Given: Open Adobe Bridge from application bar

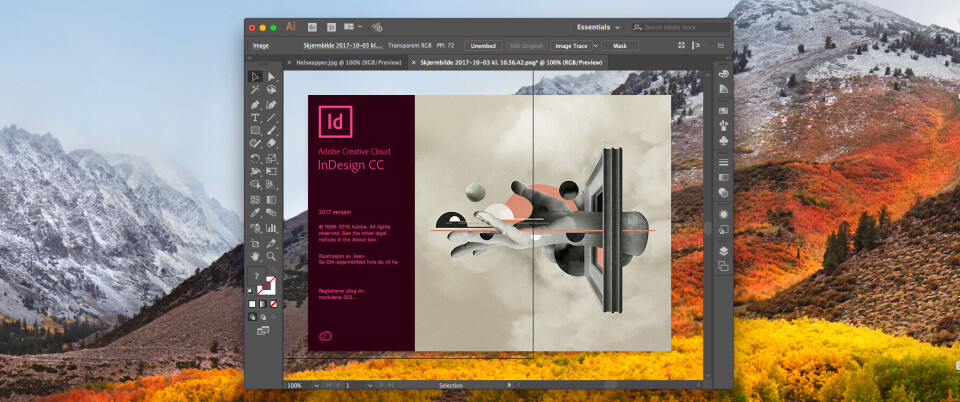Looking at the screenshot, I should 312,27.
